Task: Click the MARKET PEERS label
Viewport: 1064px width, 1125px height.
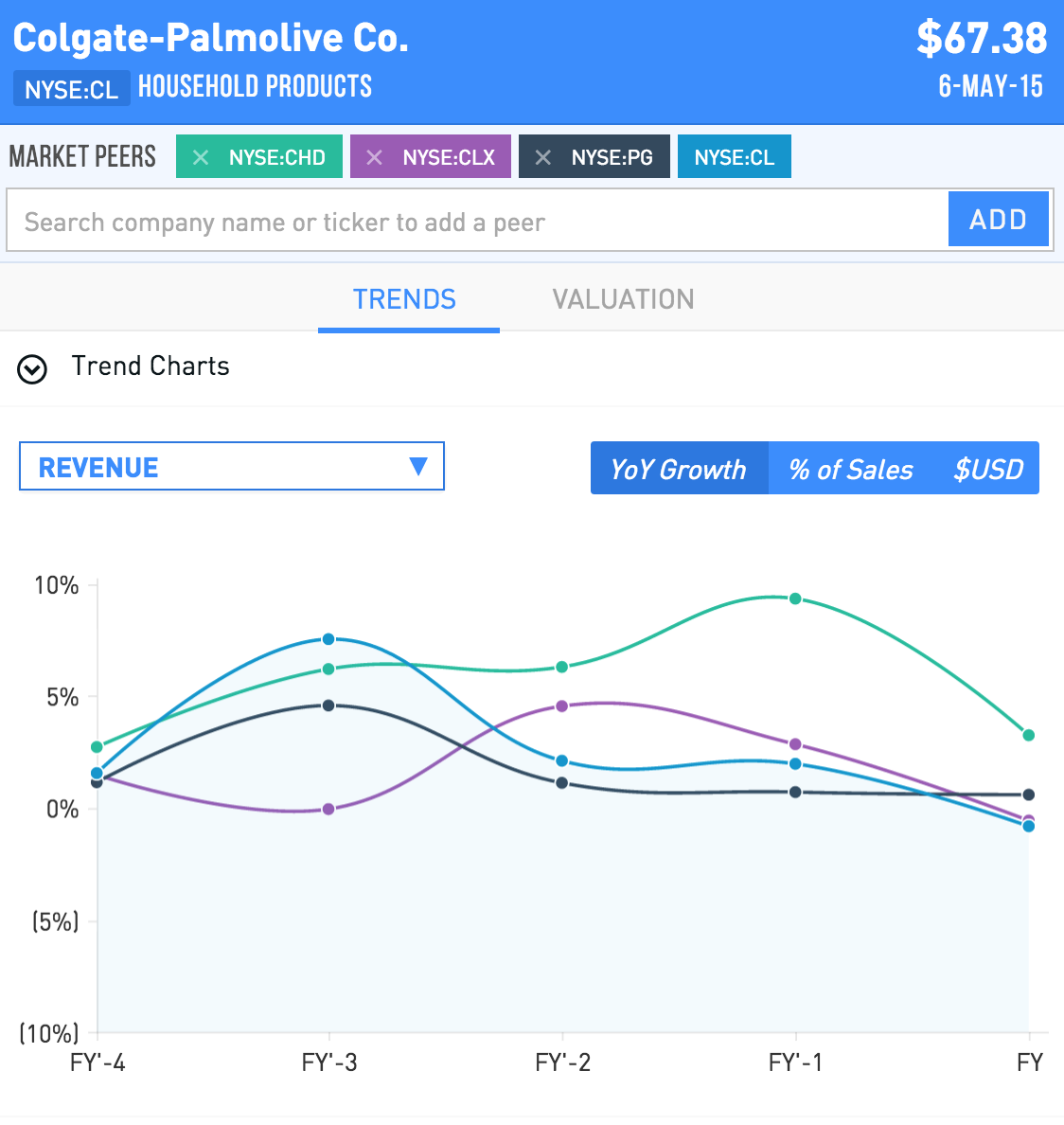Action: (x=82, y=155)
